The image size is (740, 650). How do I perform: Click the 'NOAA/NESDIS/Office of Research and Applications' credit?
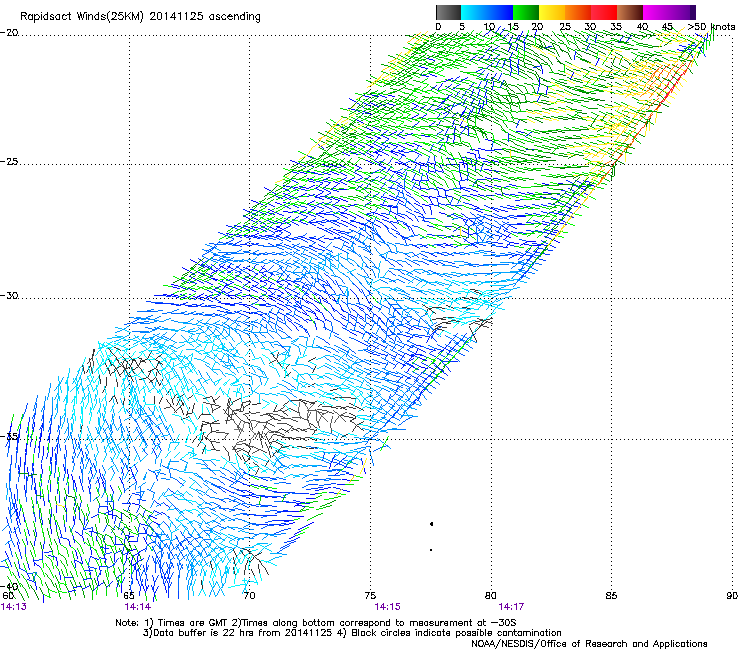point(589,644)
